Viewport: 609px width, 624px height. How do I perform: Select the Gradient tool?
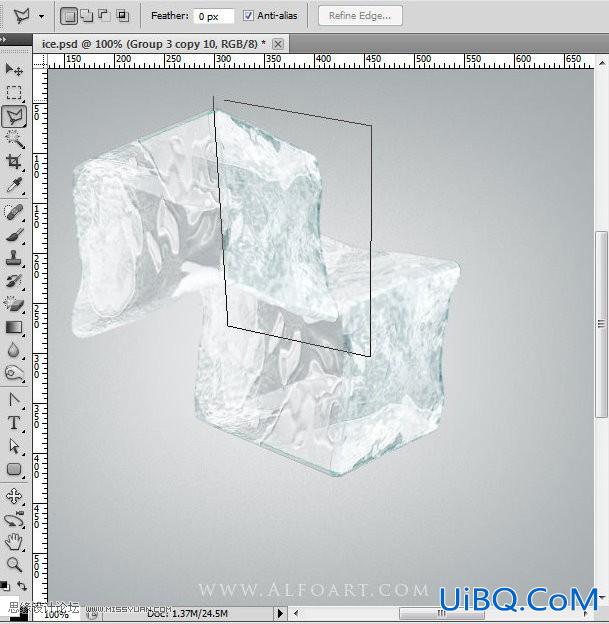pos(14,327)
